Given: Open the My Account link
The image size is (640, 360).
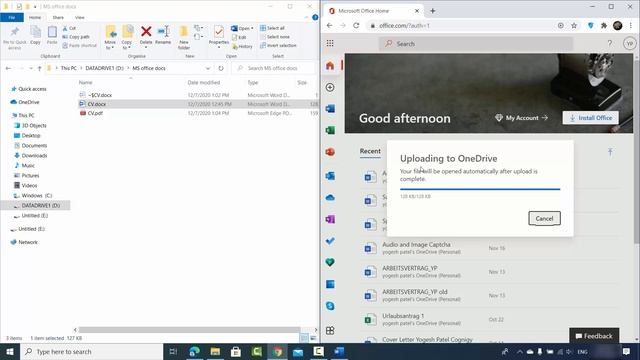Looking at the screenshot, I should point(521,118).
